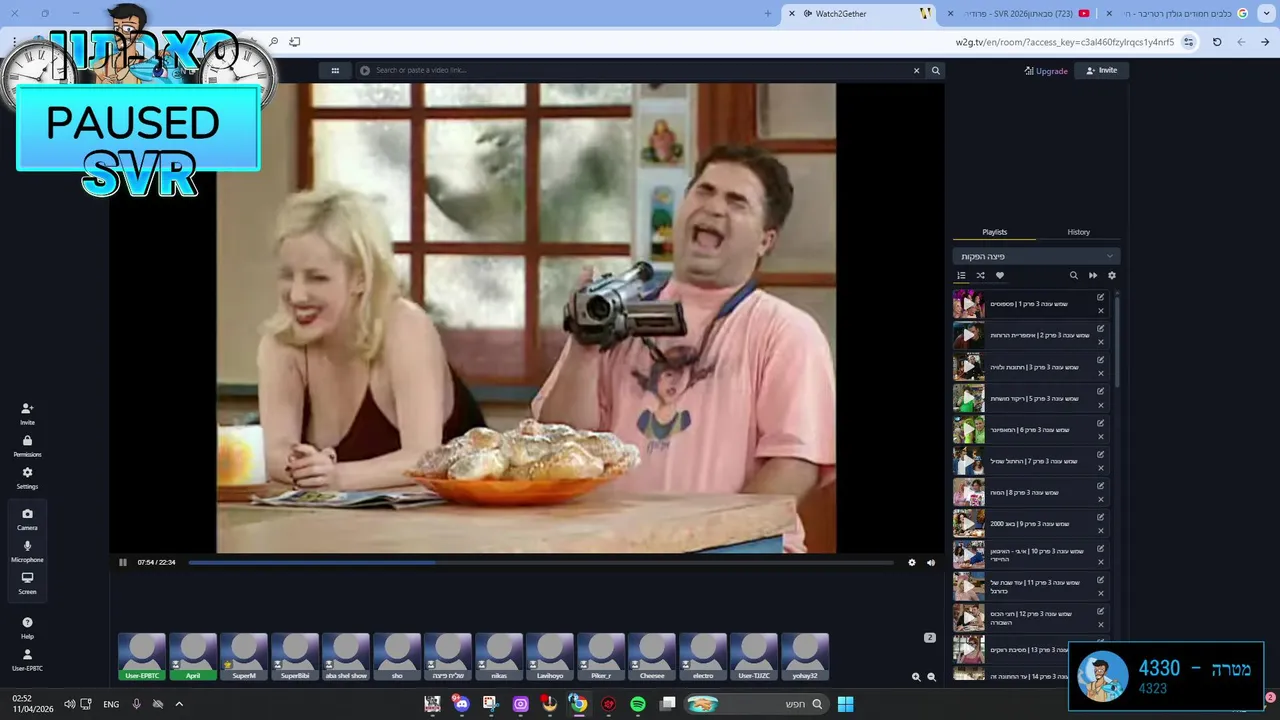This screenshot has height=720, width=1280.
Task: Open Settings gear in left sidebar
Action: point(27,478)
